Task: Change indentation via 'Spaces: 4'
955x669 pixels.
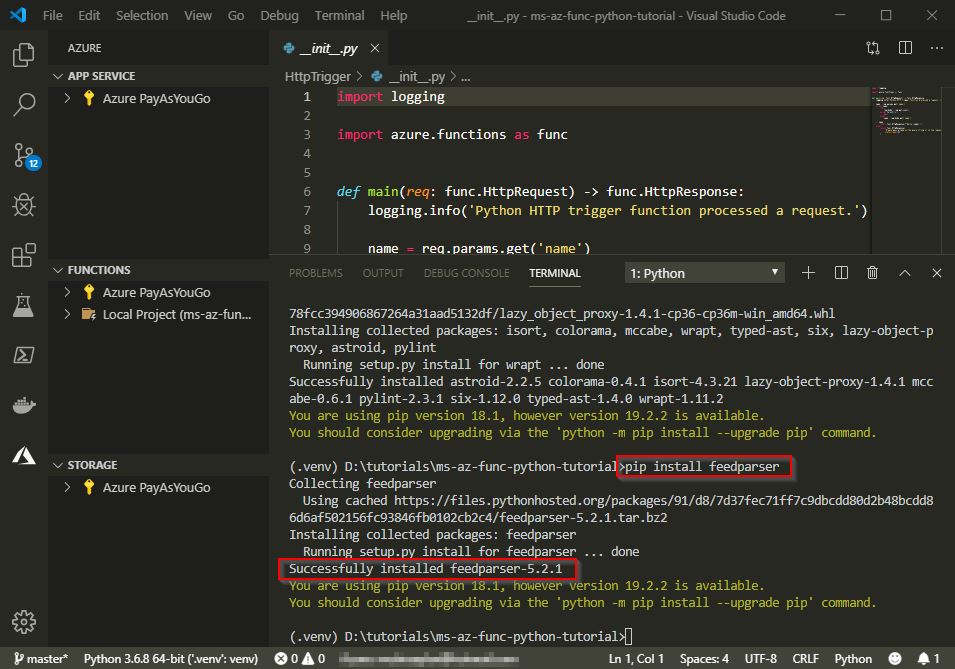Action: 704,659
